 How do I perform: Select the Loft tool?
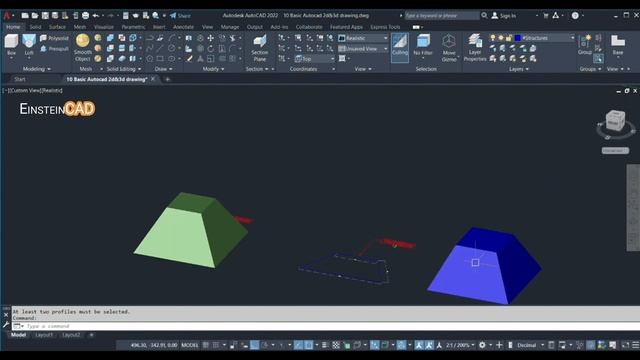(29, 44)
